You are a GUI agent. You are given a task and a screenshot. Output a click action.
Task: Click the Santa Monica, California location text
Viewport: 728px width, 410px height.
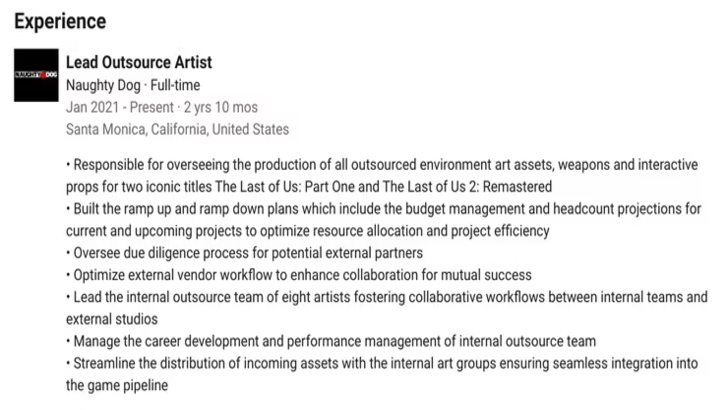click(x=177, y=129)
